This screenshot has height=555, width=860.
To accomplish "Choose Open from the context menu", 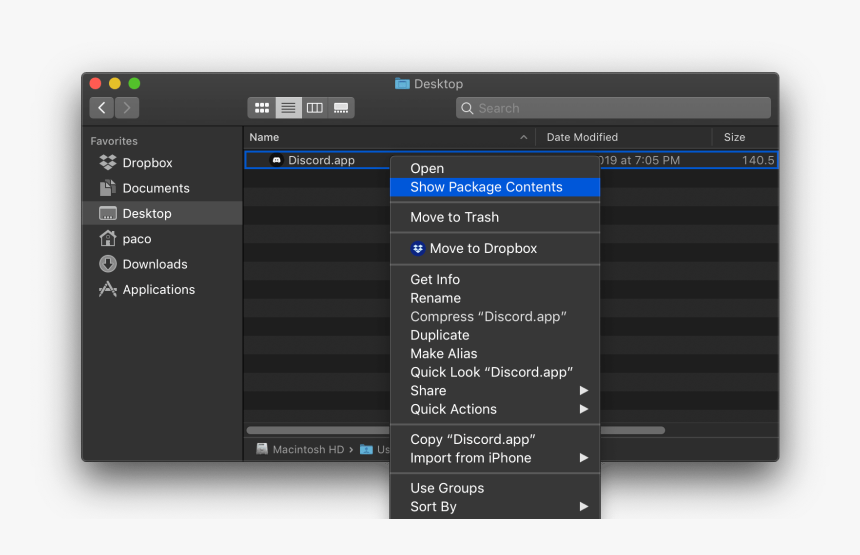I will pyautogui.click(x=495, y=168).
